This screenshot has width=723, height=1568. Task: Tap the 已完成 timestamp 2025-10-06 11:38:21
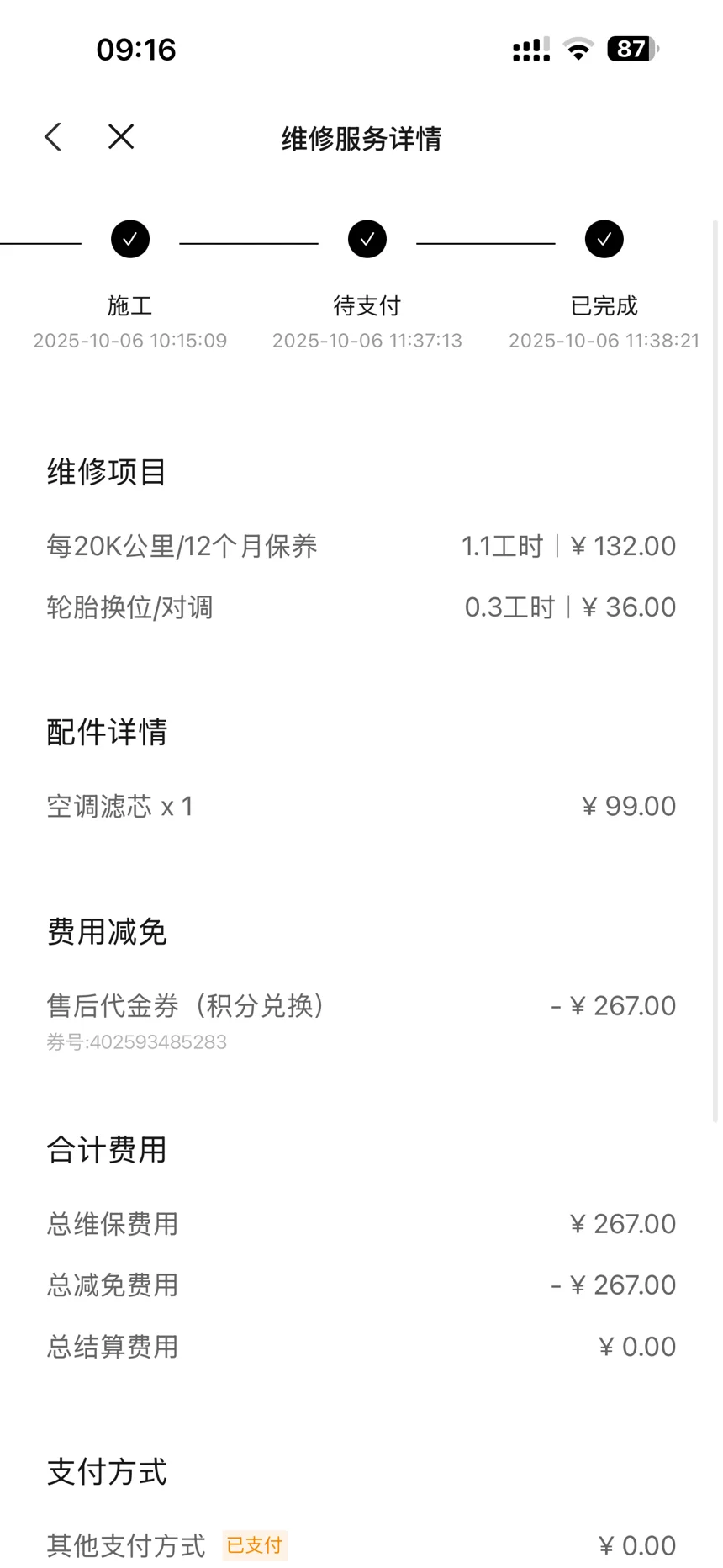(x=604, y=341)
